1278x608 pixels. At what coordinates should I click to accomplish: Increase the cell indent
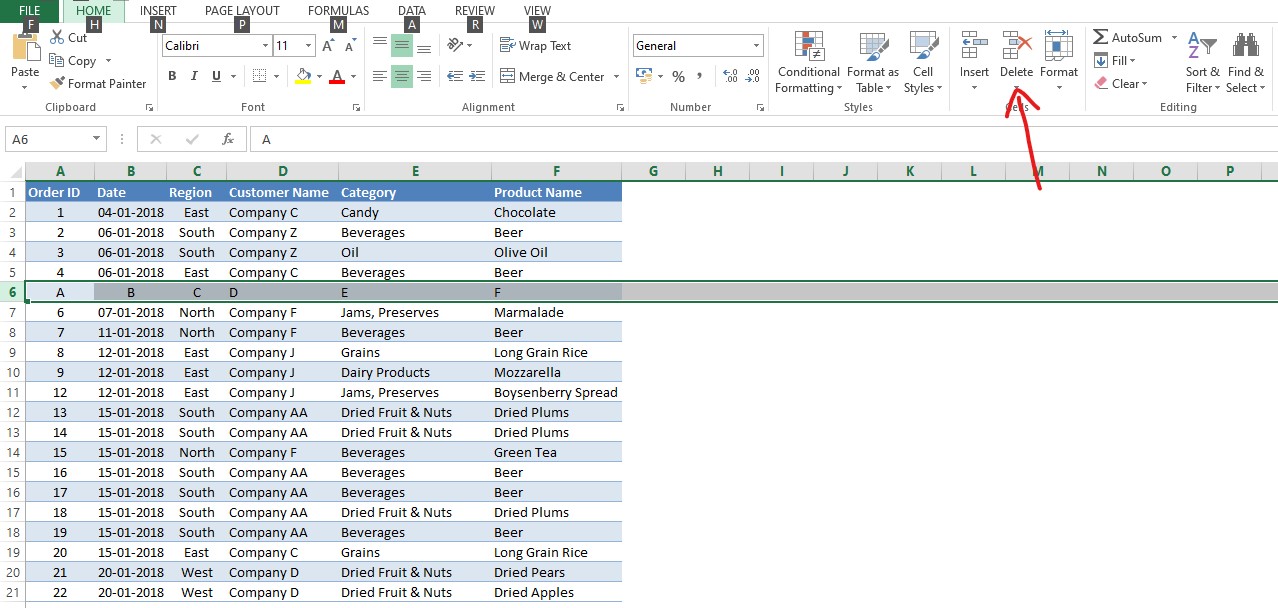pyautogui.click(x=479, y=76)
